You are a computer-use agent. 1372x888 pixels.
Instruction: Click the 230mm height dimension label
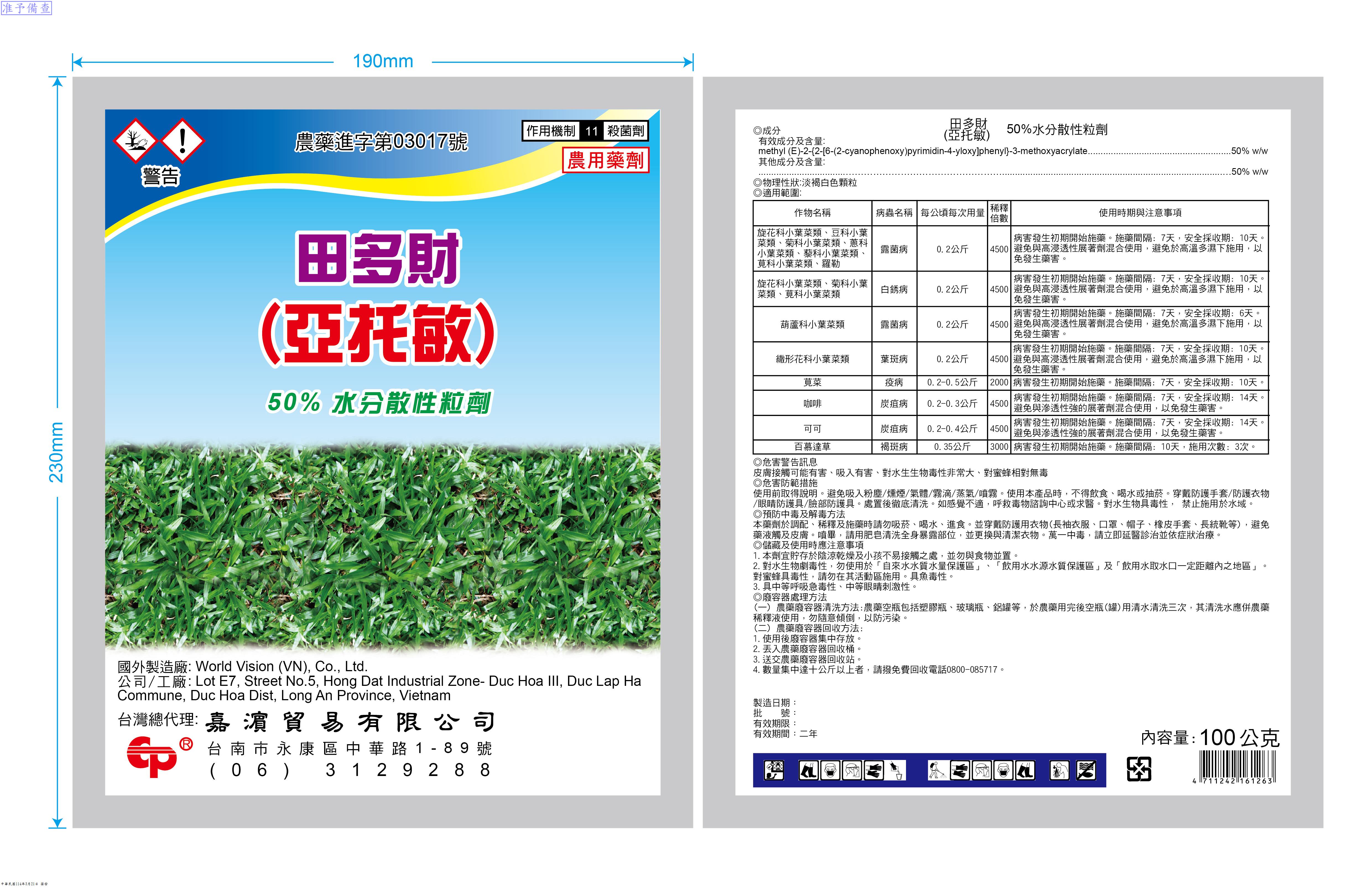(56, 452)
